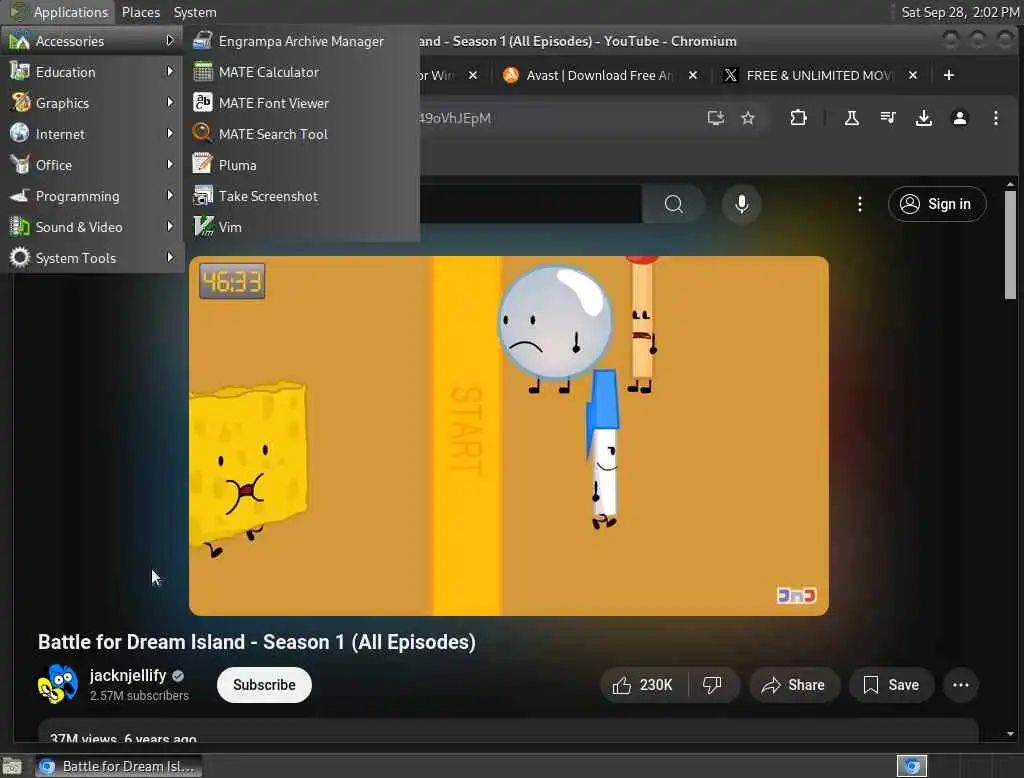Click the video title text
Screen dimensions: 1024x778
point(257,642)
